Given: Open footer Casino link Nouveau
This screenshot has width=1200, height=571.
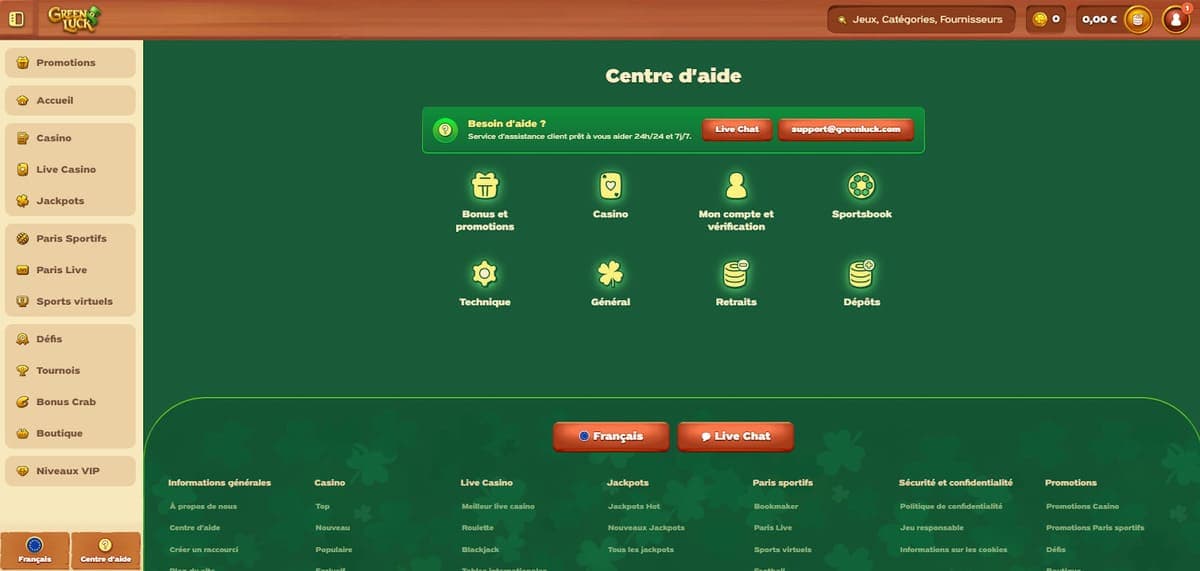Looking at the screenshot, I should click(333, 528).
